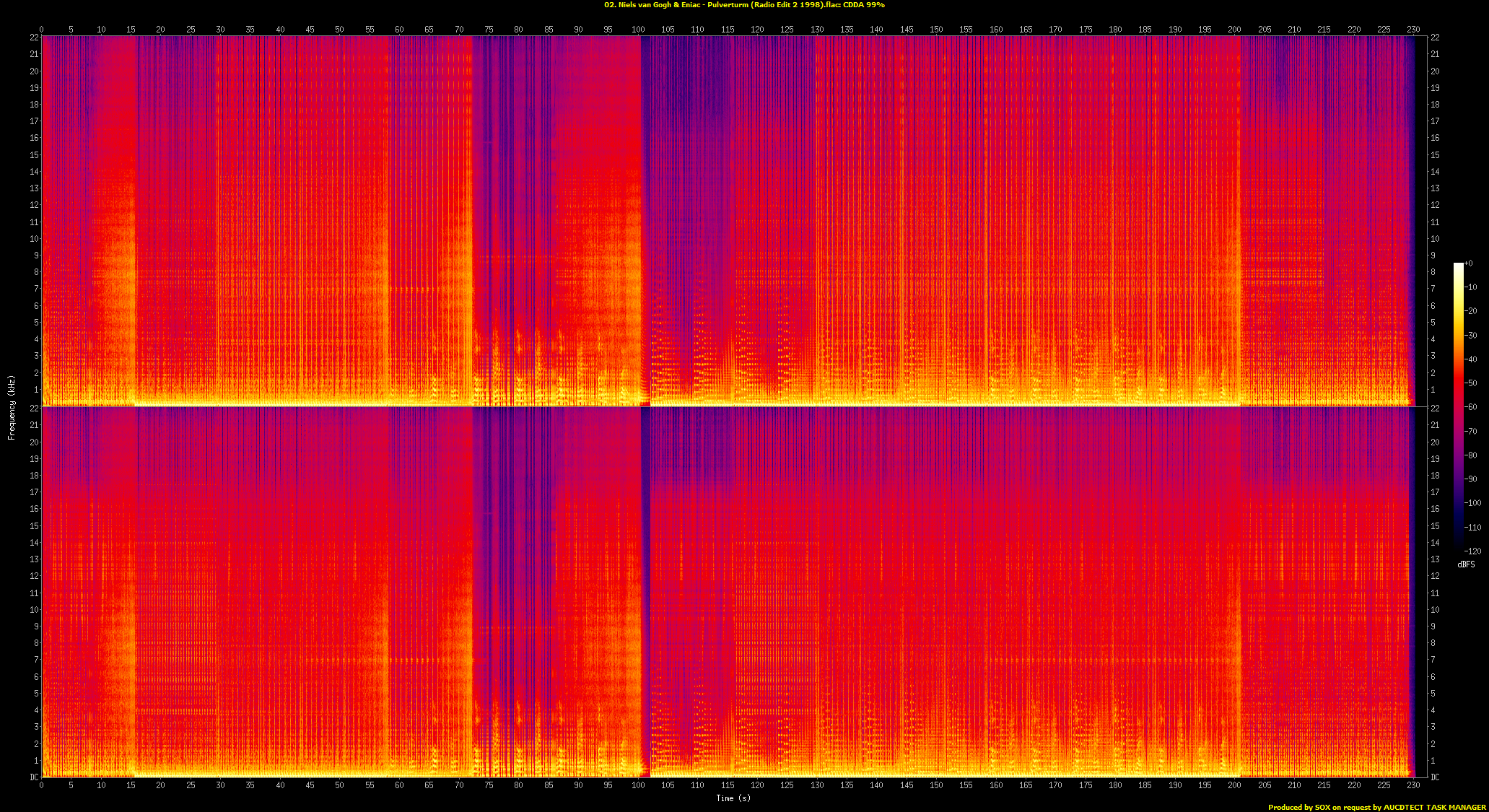Image resolution: width=1489 pixels, height=812 pixels.
Task: Click the 200 mark on bottom time axis
Action: pos(1234,785)
